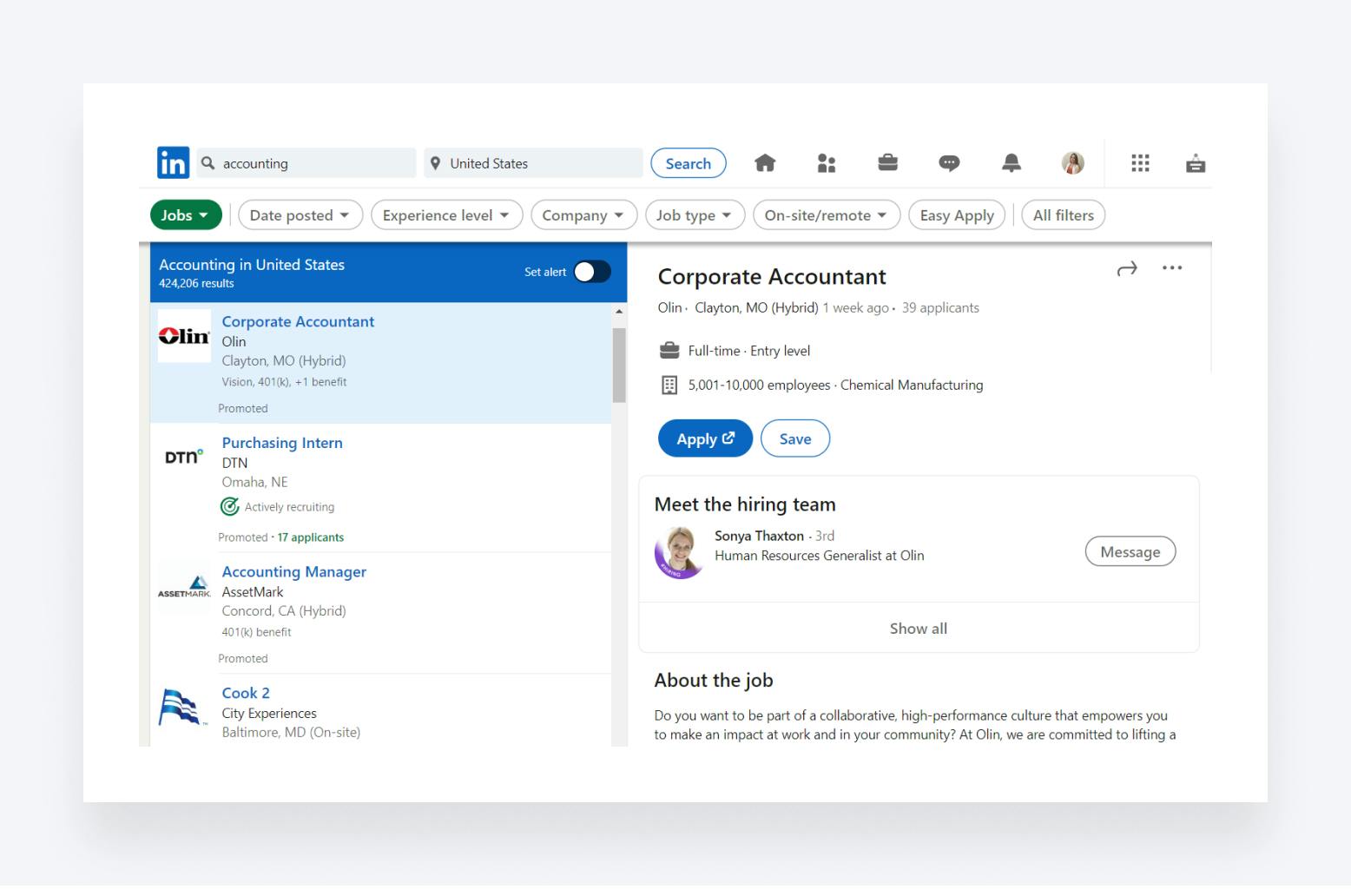1351x896 pixels.
Task: Open the On-site/remote filter dropdown
Action: tap(826, 215)
